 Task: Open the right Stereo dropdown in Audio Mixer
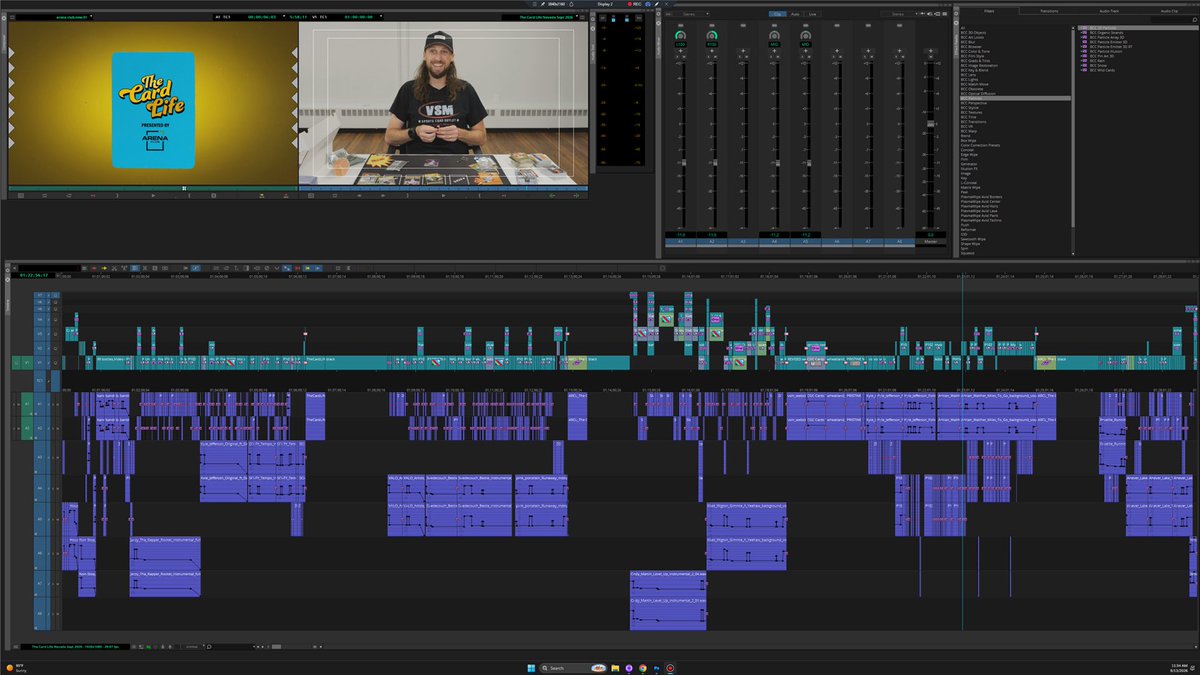tap(900, 14)
